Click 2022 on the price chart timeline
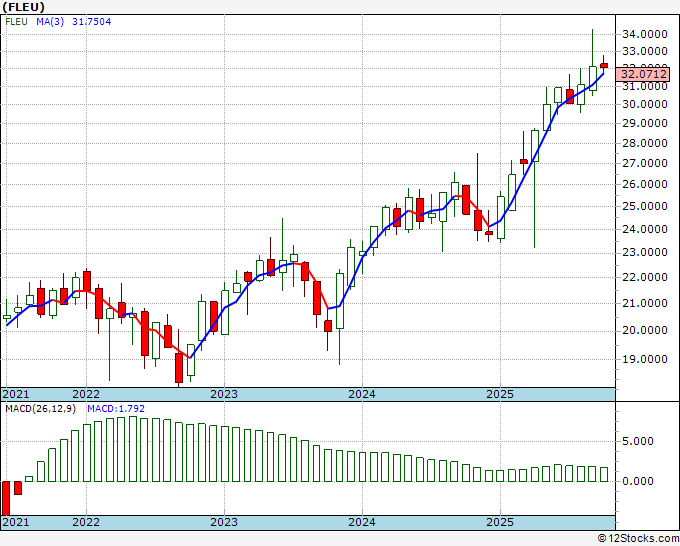This screenshot has width=680, height=546. [86, 394]
